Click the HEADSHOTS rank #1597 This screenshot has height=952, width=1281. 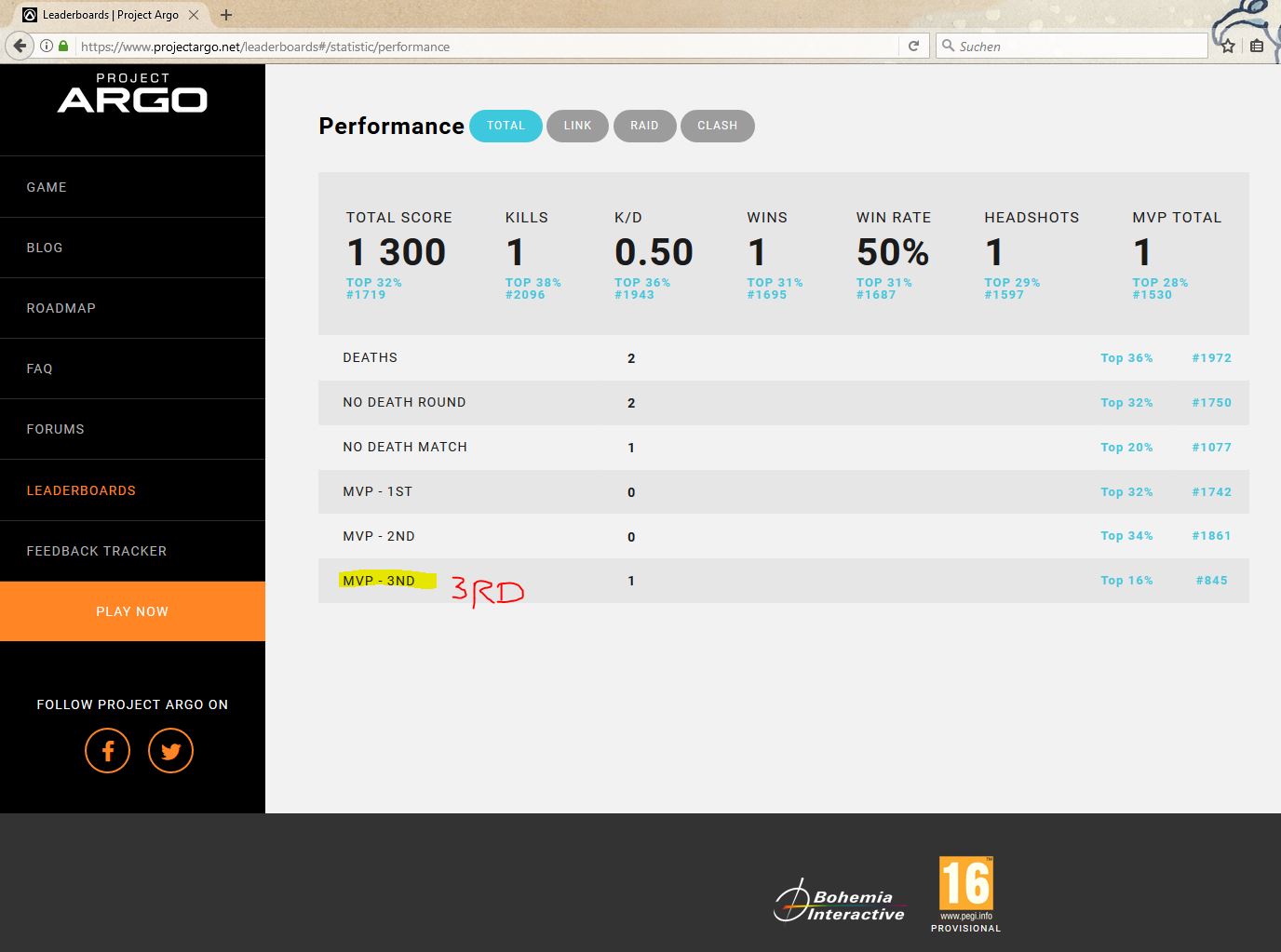tap(1005, 295)
